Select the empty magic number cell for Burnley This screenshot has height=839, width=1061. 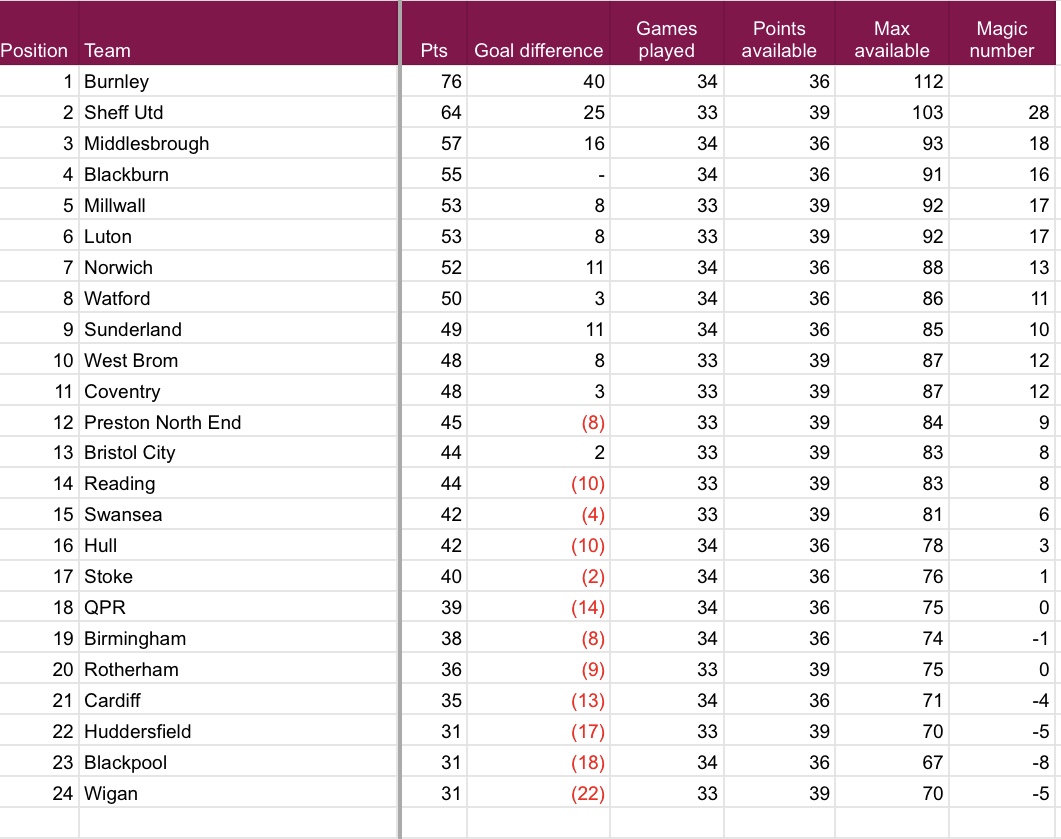pos(1004,81)
